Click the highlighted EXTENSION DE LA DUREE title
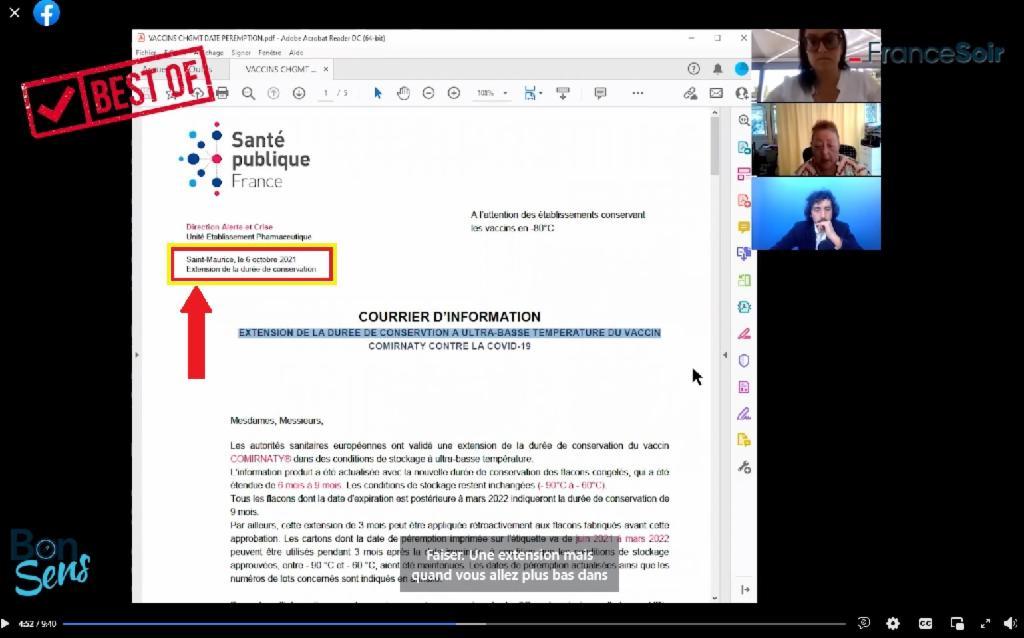Viewport: 1024px width, 638px height. (449, 333)
